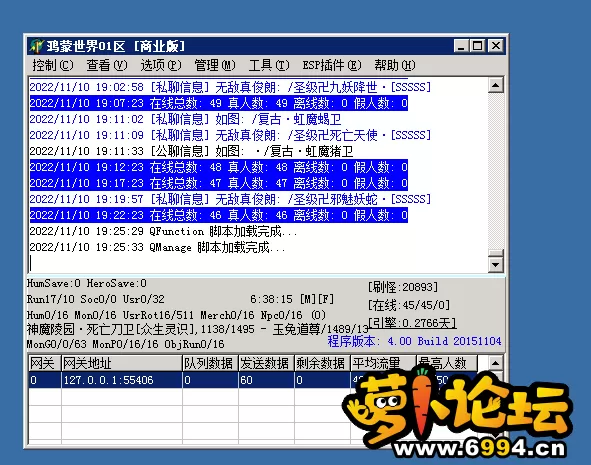Minimize the 鸿蒙世界01区 window
The image size is (591, 465).
[461, 46]
